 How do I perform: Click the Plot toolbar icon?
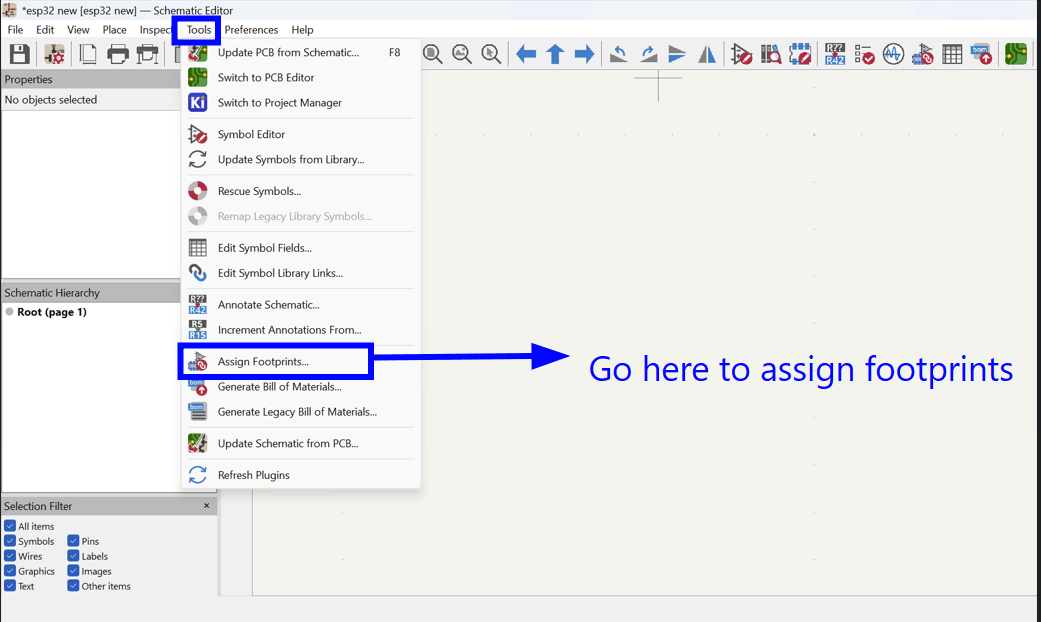click(x=147, y=54)
